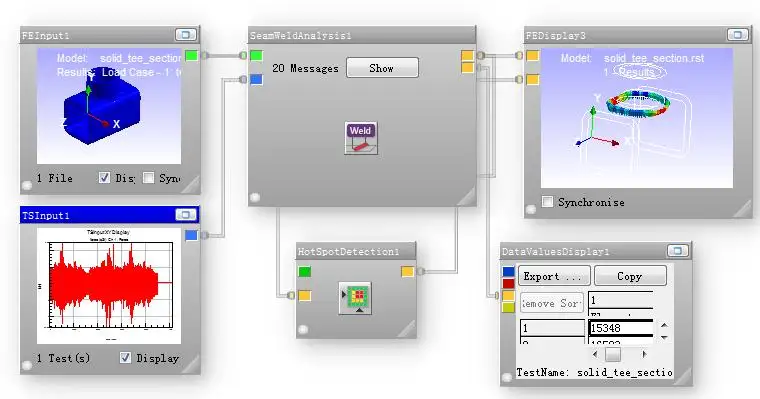Select the SeamWeldAnalysis1 title bar
The image size is (760, 399).
tap(362, 35)
